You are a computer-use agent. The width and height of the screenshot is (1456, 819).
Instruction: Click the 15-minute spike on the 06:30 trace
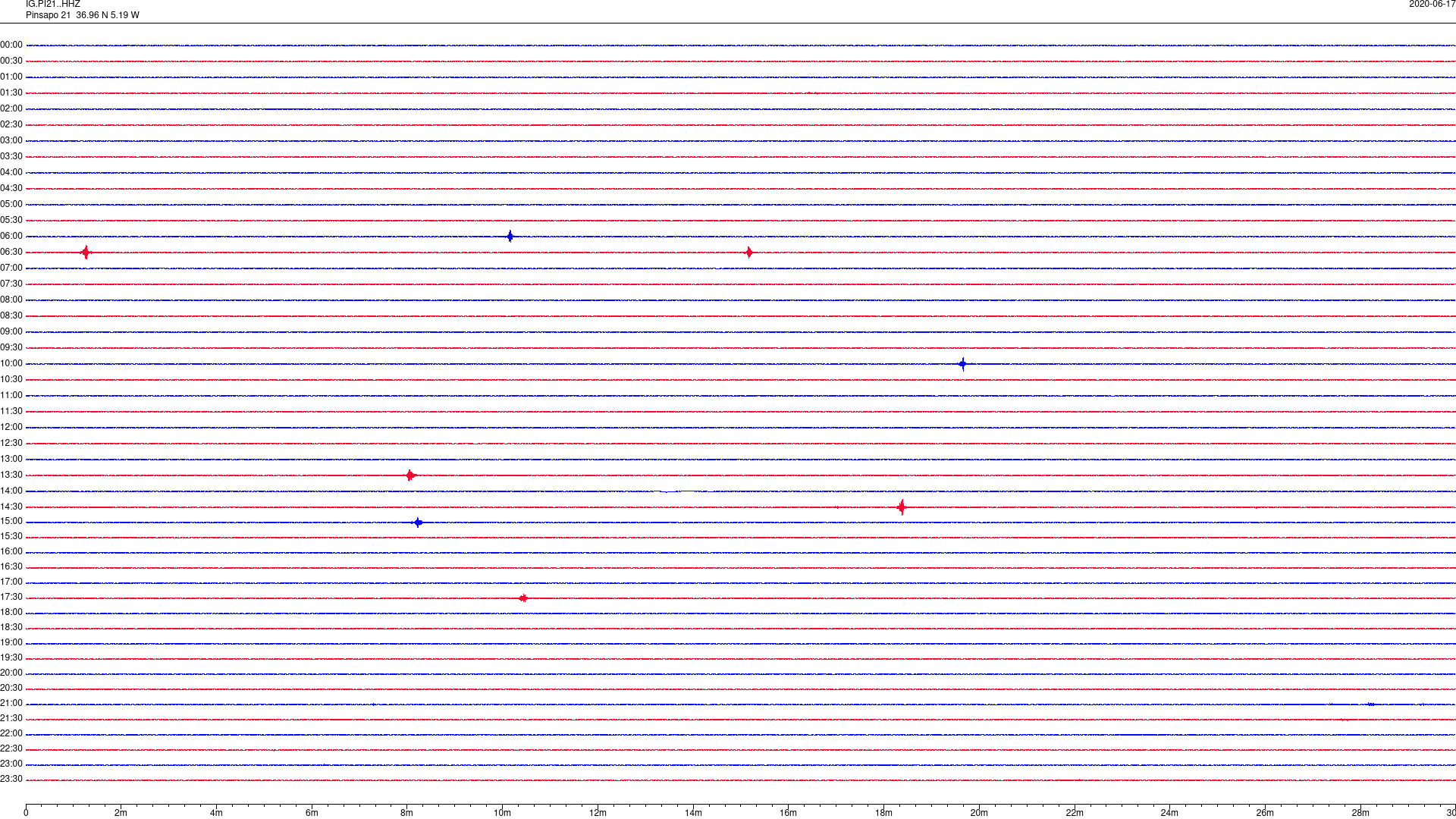pos(748,253)
